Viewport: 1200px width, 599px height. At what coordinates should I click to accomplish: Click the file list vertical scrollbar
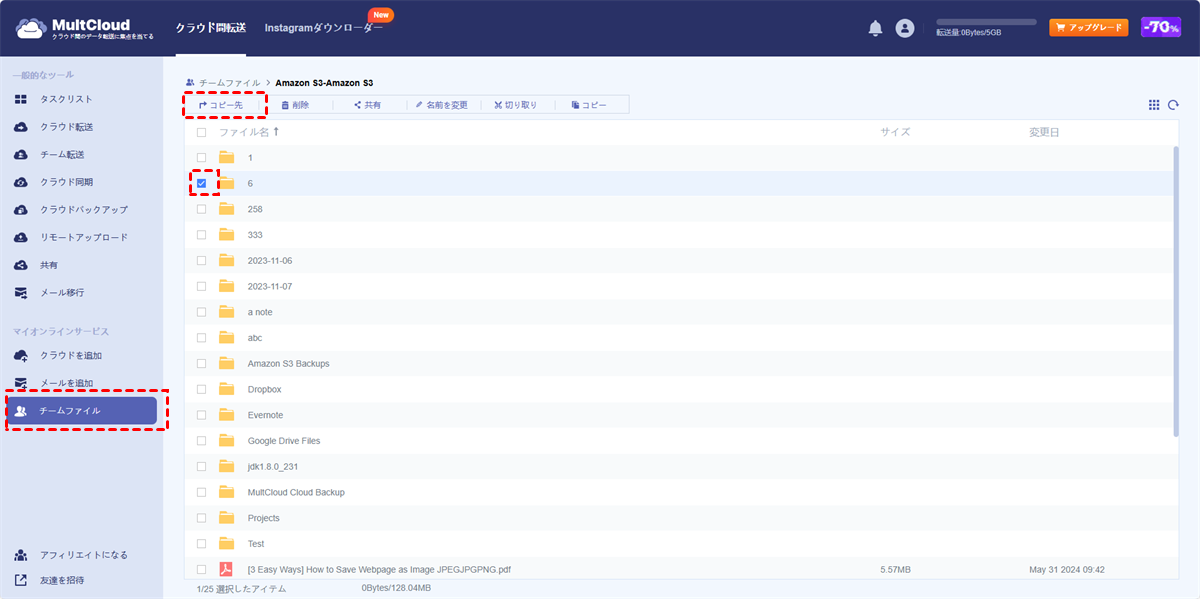click(x=1176, y=290)
